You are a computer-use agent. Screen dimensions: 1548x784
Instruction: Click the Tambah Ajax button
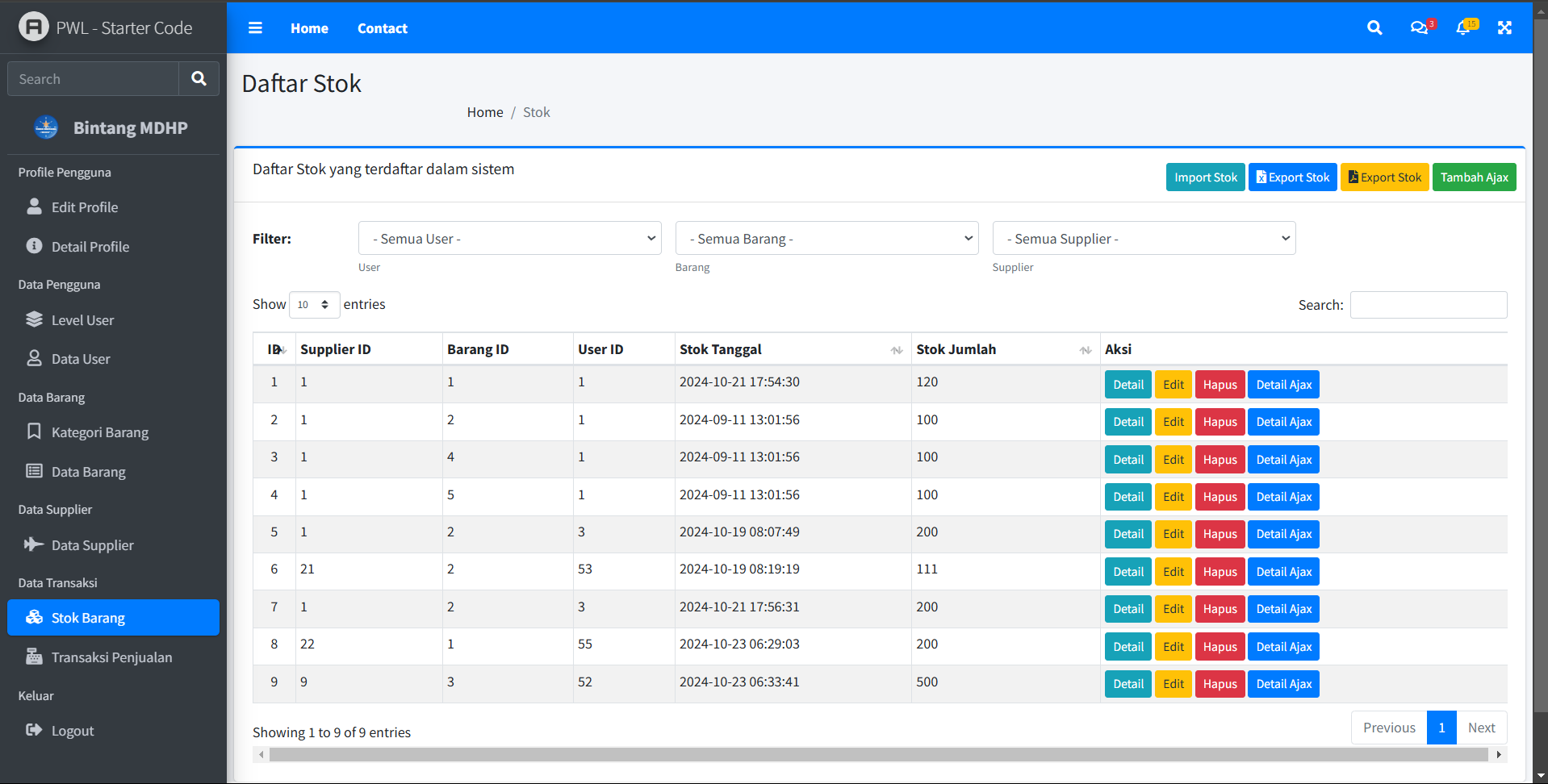[x=1474, y=177]
